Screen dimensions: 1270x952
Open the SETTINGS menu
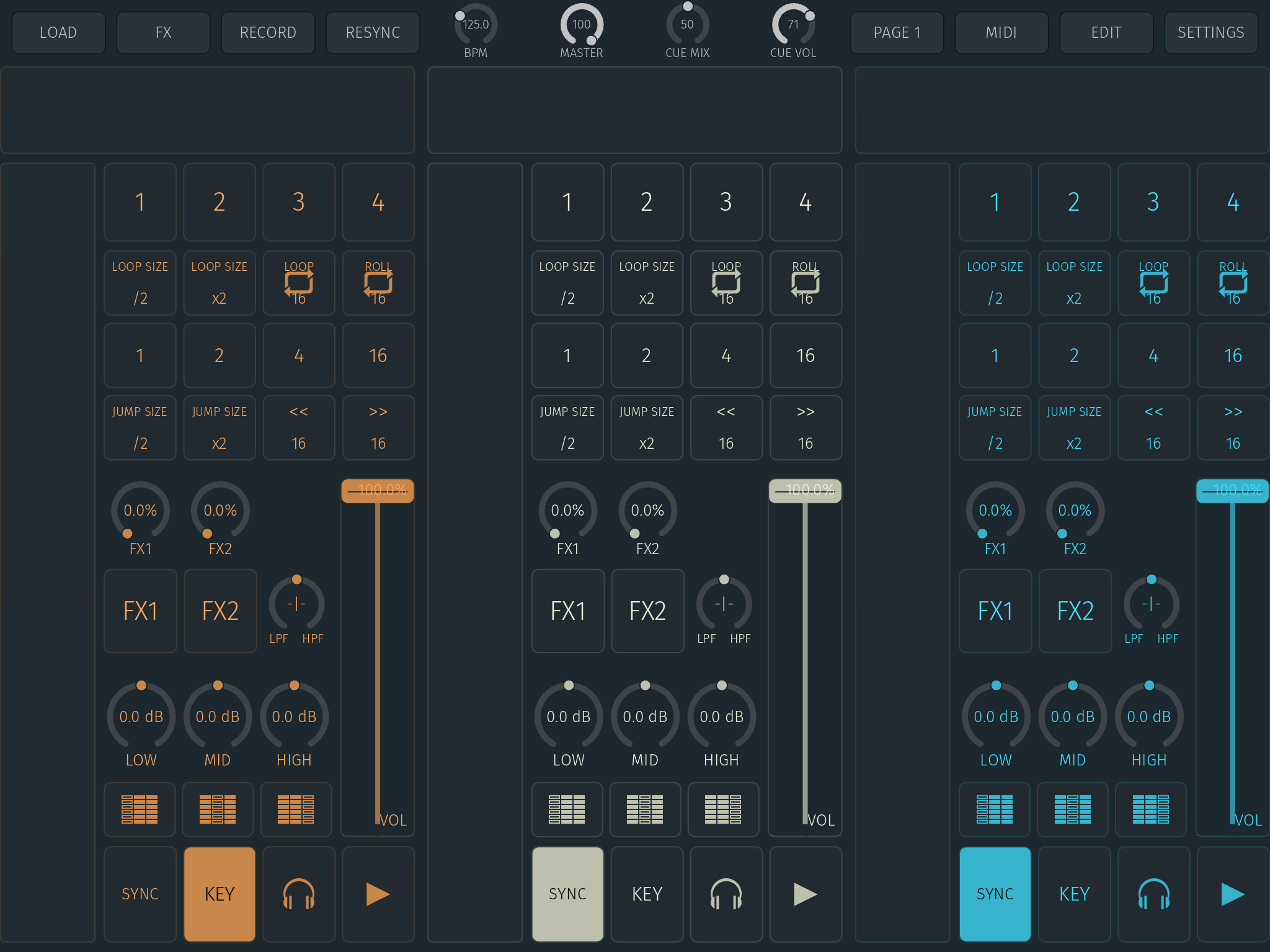(1210, 32)
